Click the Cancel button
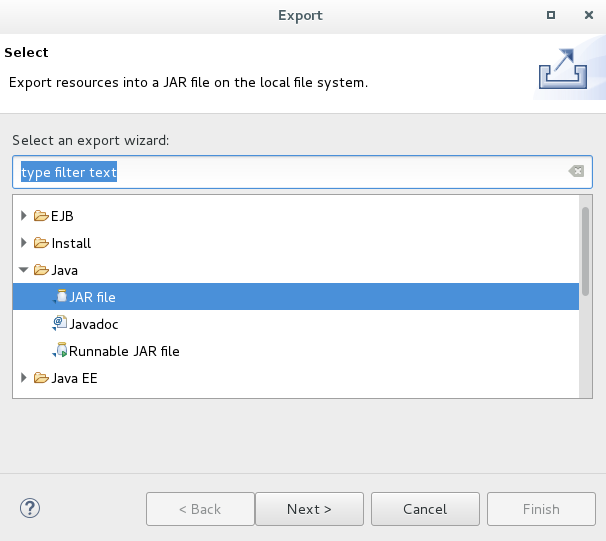 [425, 509]
